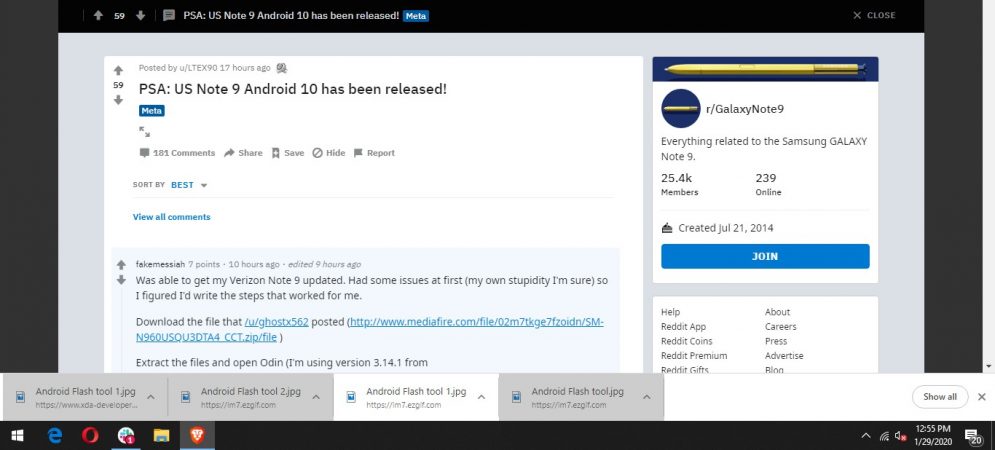This screenshot has height=450, width=995.
Task: Hide the PSA post
Action: [x=329, y=153]
